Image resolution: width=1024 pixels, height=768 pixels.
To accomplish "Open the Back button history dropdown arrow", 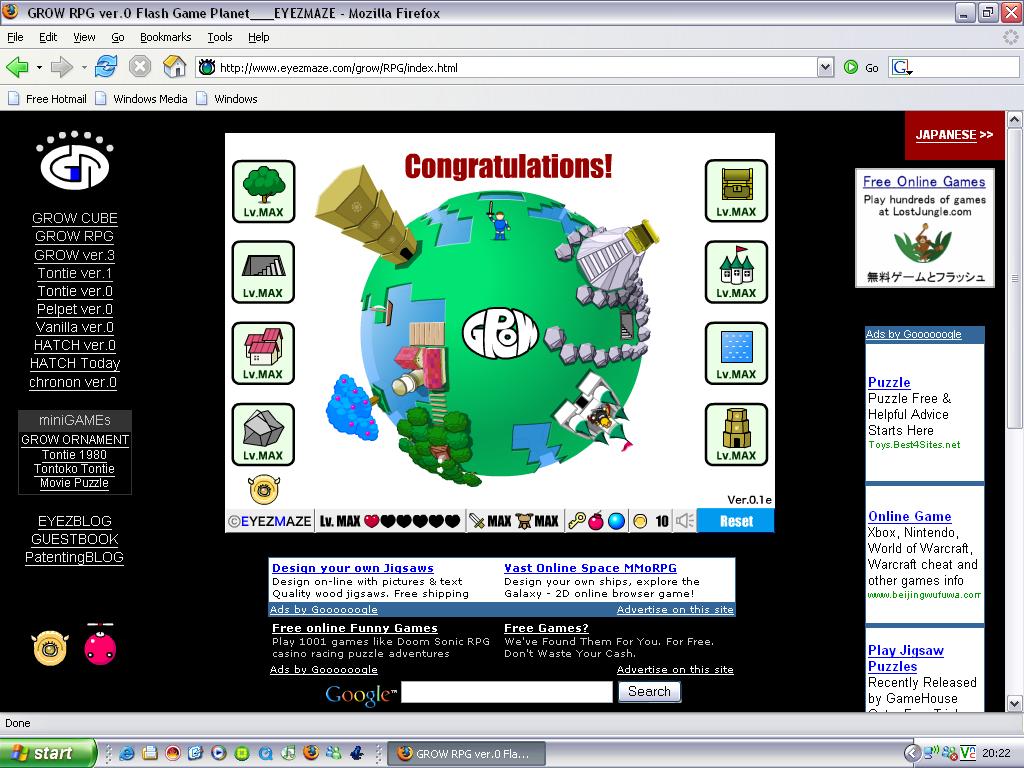I will coord(39,67).
